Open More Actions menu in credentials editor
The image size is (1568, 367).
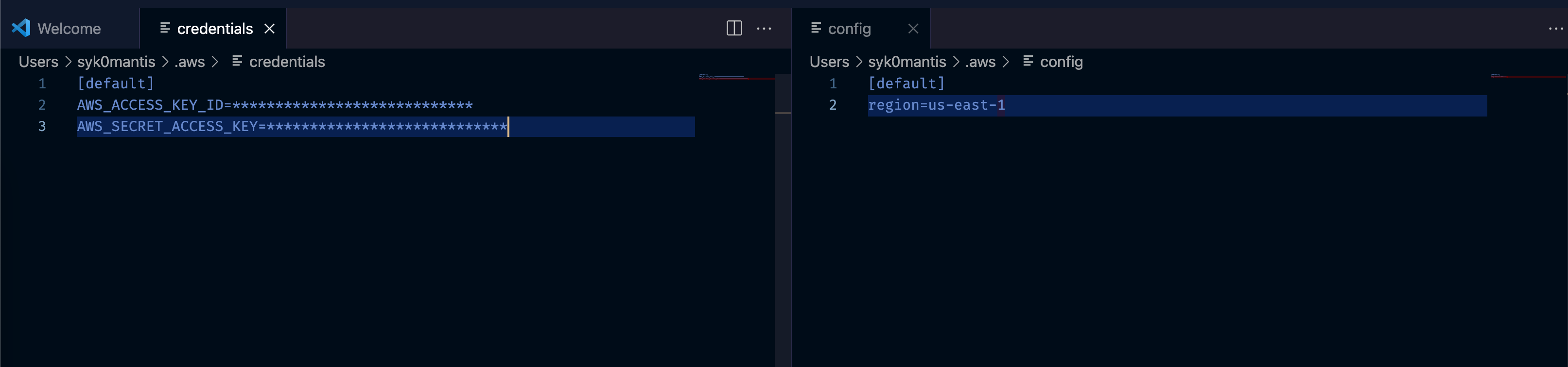(764, 28)
